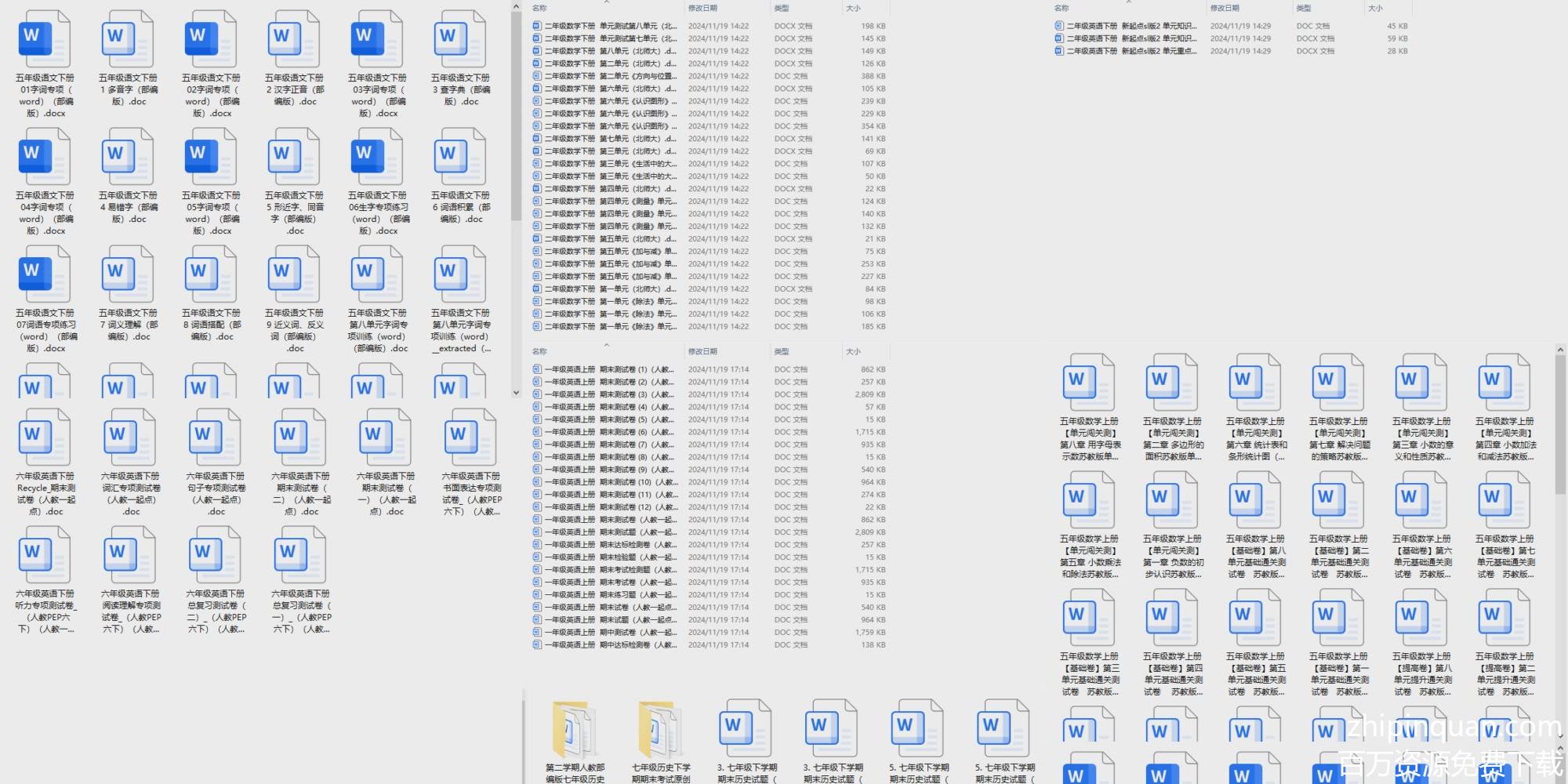Select 二年级数学下册 单元测试第八单元 198 KB row
This screenshot has width=1568, height=784.
pyautogui.click(x=612, y=26)
